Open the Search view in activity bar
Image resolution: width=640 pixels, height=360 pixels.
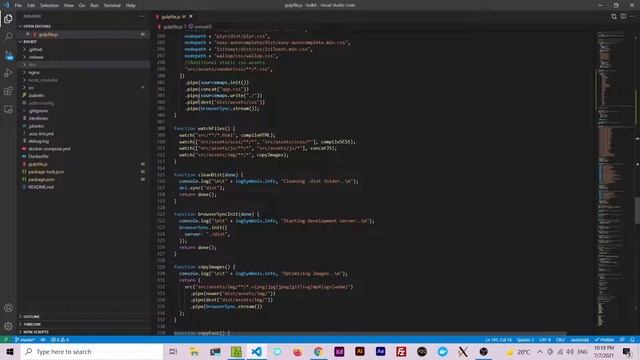8,37
